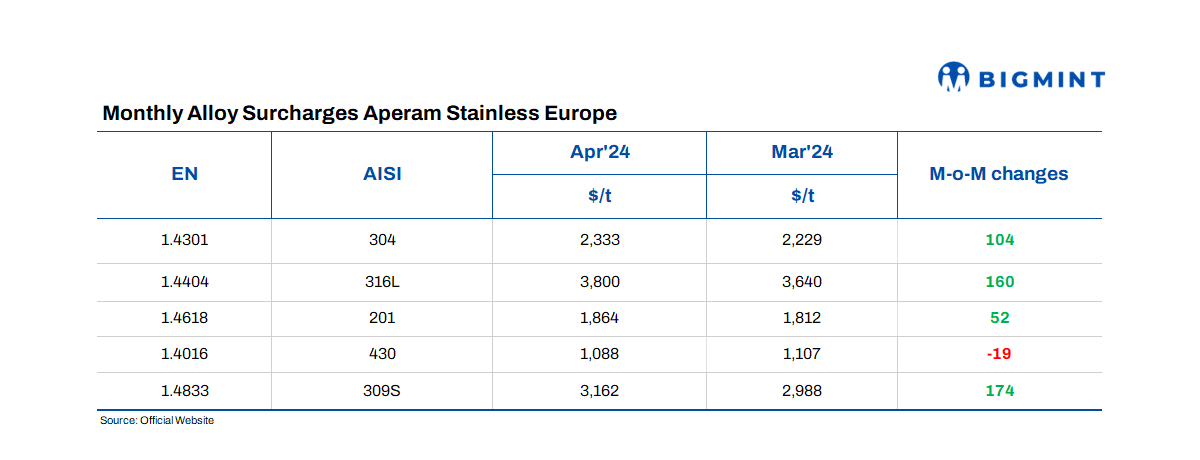Click the $/t unit under Apr'24
Viewport: 1200px width, 460px height.
tap(599, 196)
